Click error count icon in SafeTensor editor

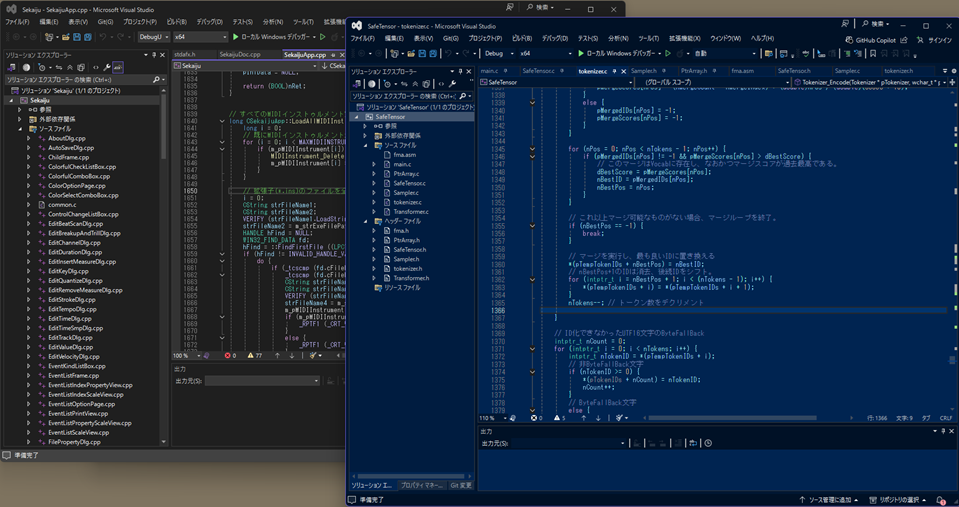click(534, 418)
